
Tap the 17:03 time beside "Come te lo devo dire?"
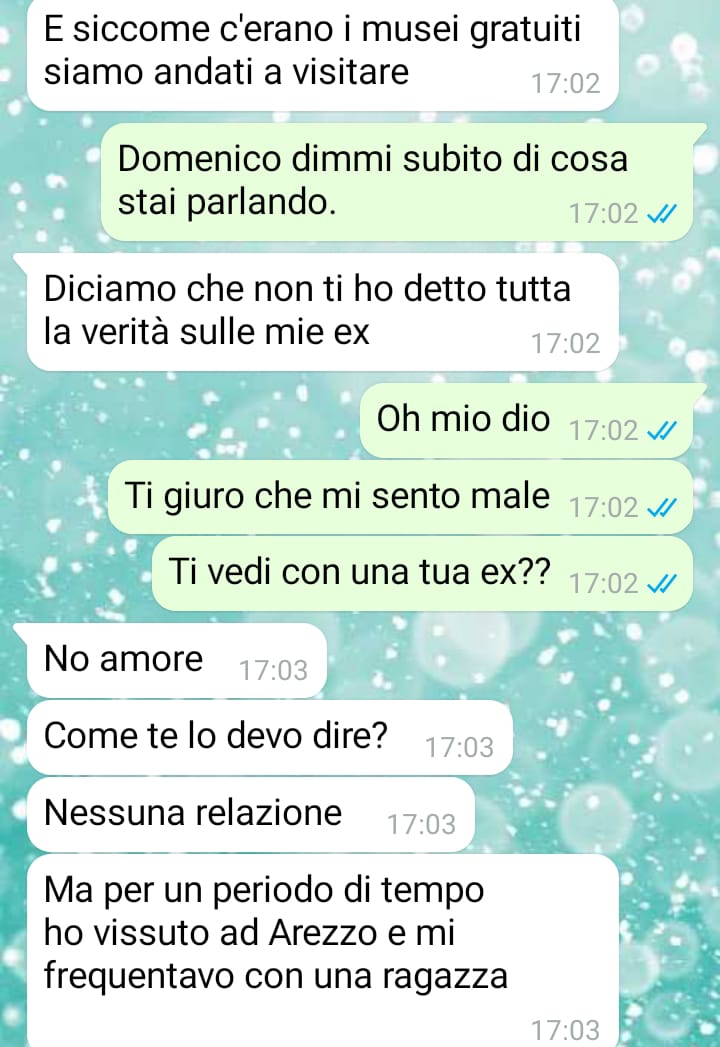[x=460, y=747]
